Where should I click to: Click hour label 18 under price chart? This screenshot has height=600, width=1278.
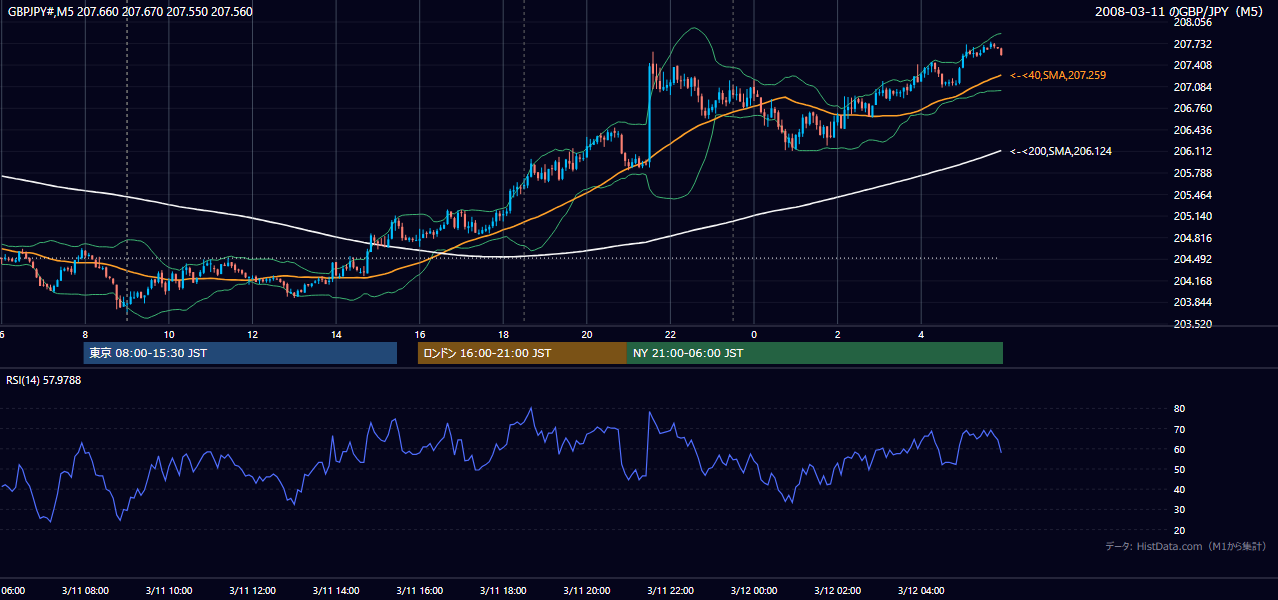click(503, 334)
